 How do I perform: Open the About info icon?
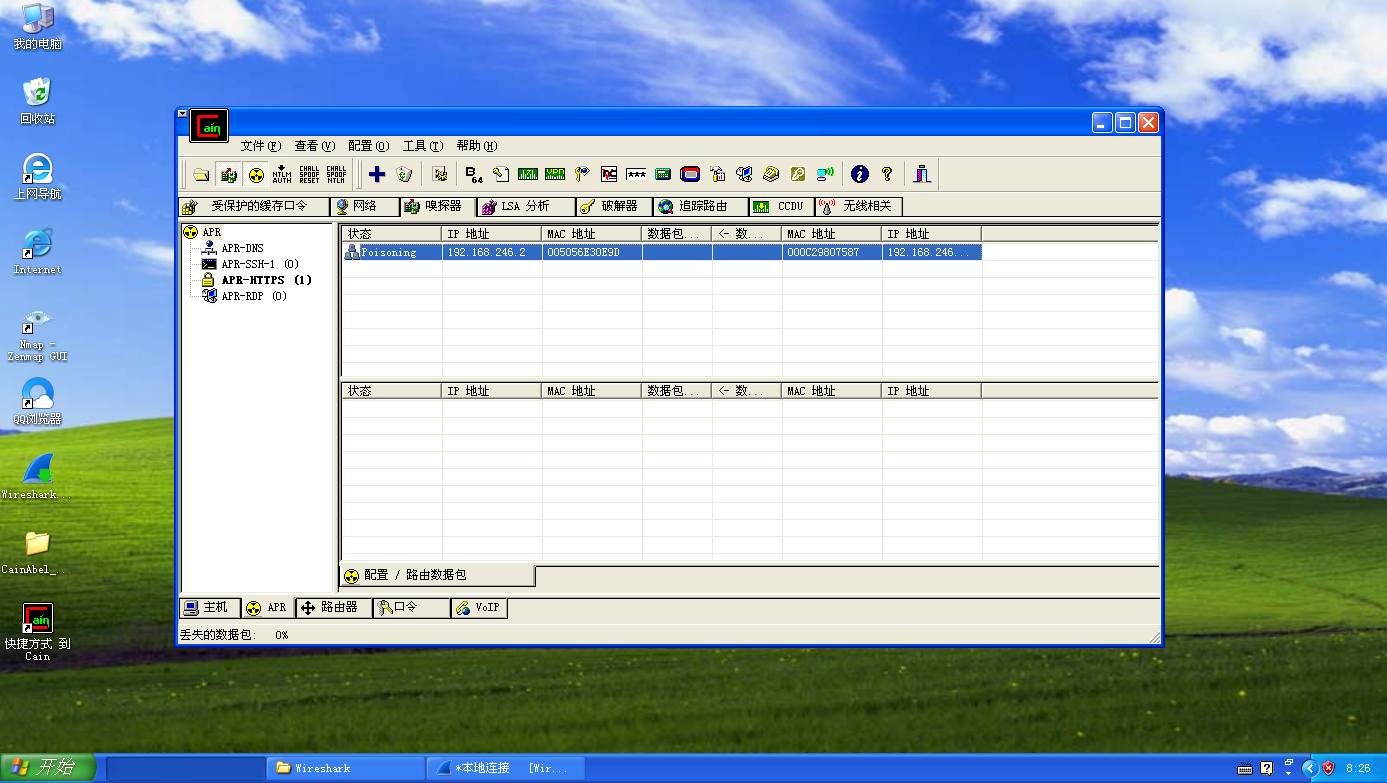click(x=859, y=174)
